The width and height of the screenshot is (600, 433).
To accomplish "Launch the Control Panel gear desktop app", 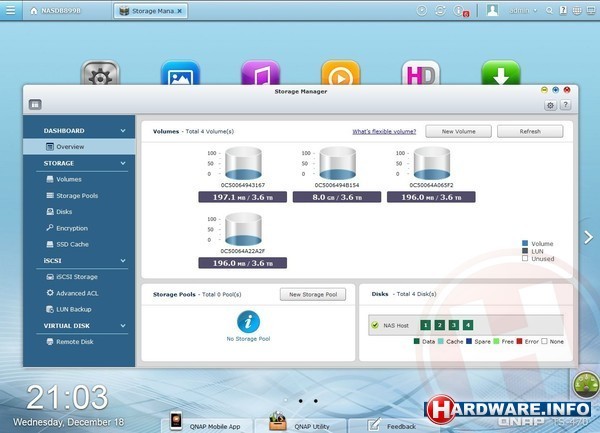I will click(100, 73).
